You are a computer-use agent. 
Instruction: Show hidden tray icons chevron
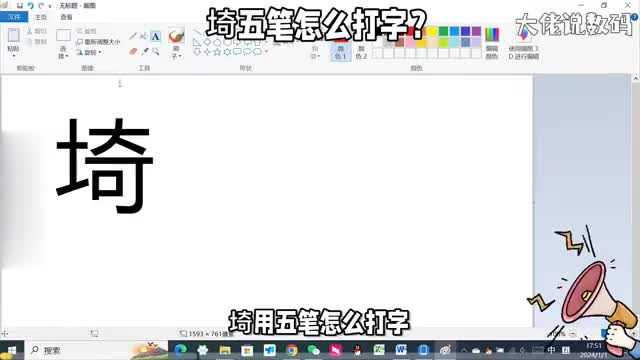(464, 350)
